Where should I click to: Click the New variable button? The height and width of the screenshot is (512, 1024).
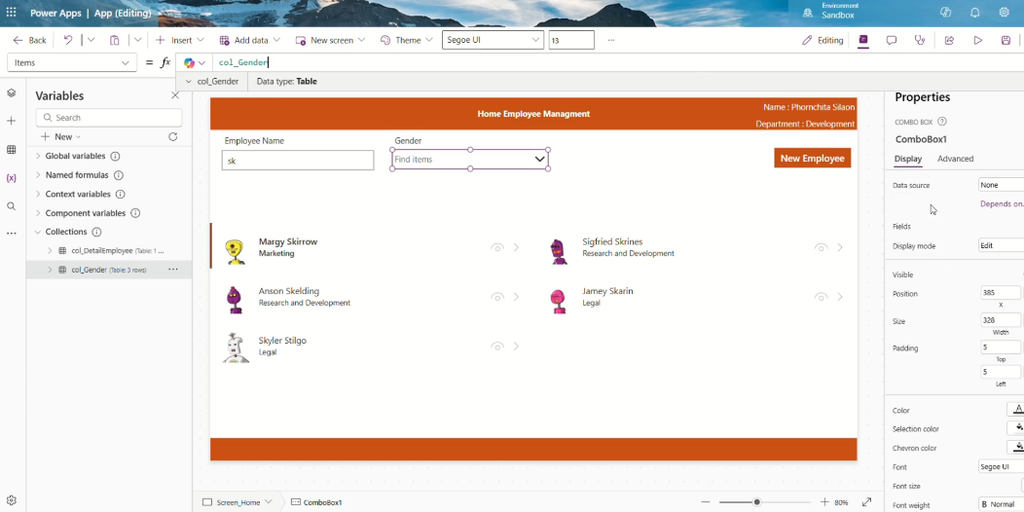pyautogui.click(x=61, y=136)
